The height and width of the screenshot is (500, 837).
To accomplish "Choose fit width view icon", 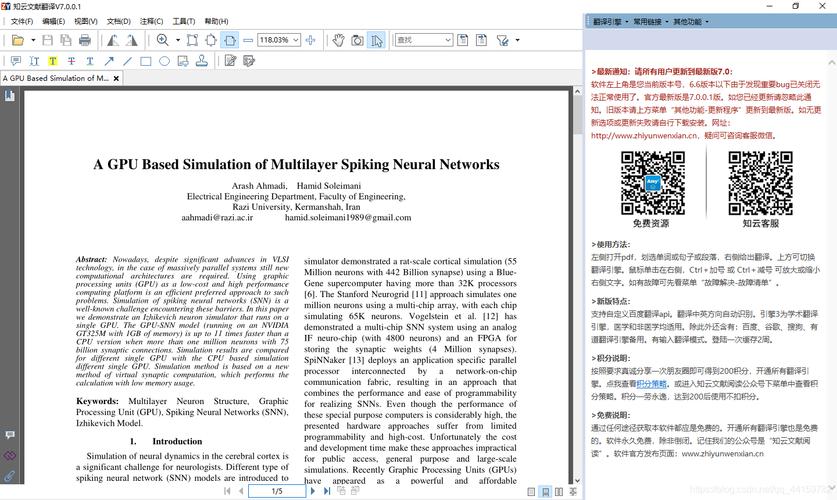I will [230, 40].
